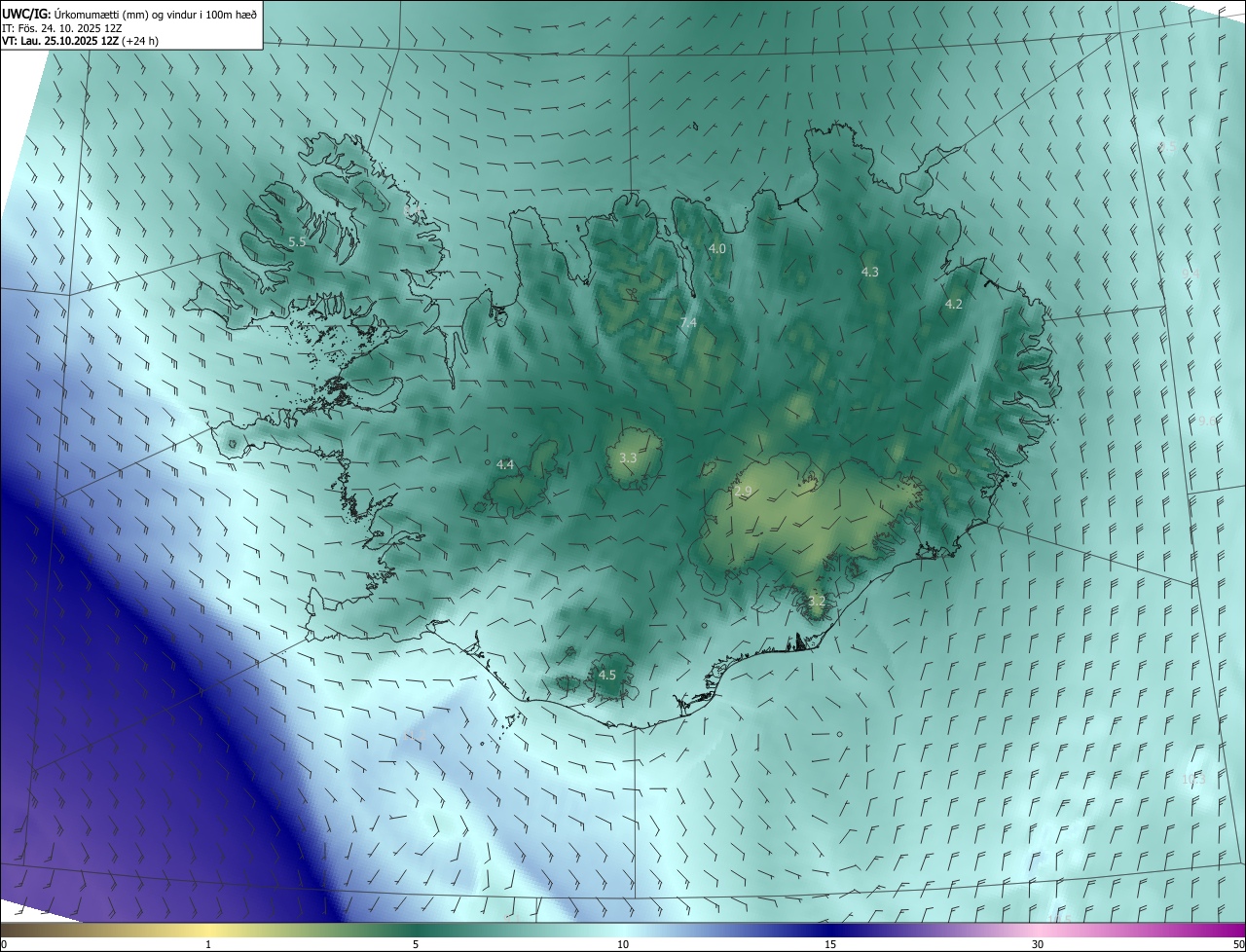Click the color scale tick label 1
Image resolution: width=1246 pixels, height=952 pixels.
208,945
